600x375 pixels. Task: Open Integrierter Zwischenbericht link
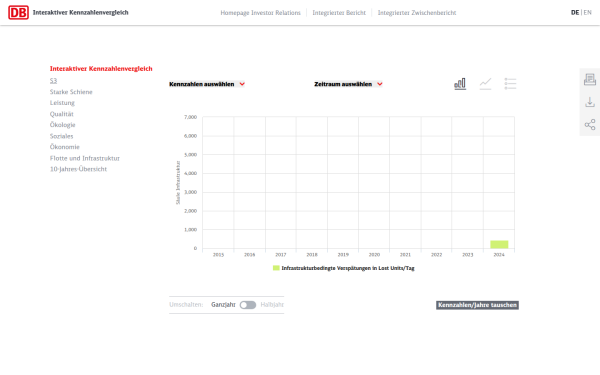click(x=417, y=13)
